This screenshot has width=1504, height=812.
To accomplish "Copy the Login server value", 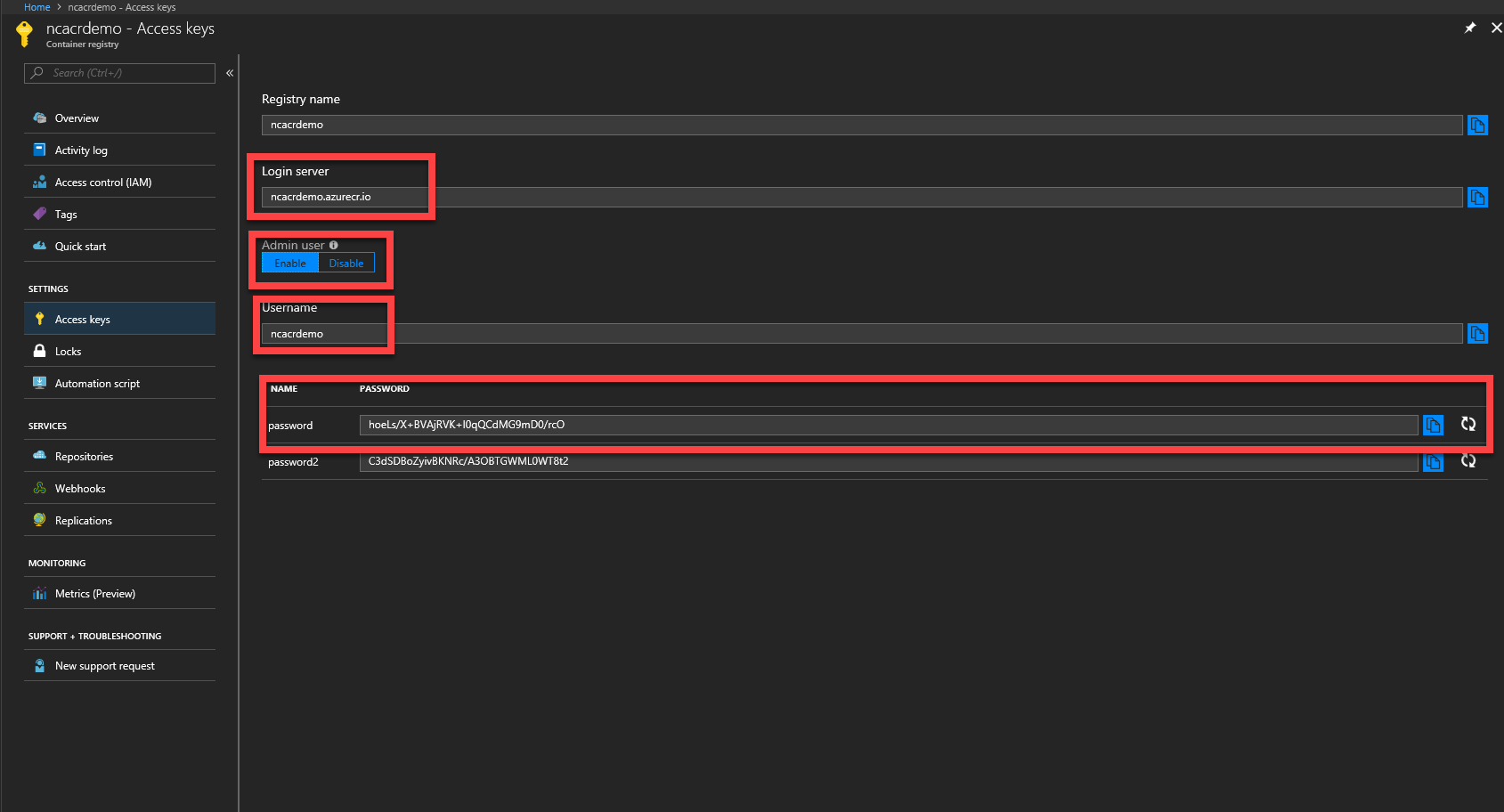I will (x=1477, y=198).
